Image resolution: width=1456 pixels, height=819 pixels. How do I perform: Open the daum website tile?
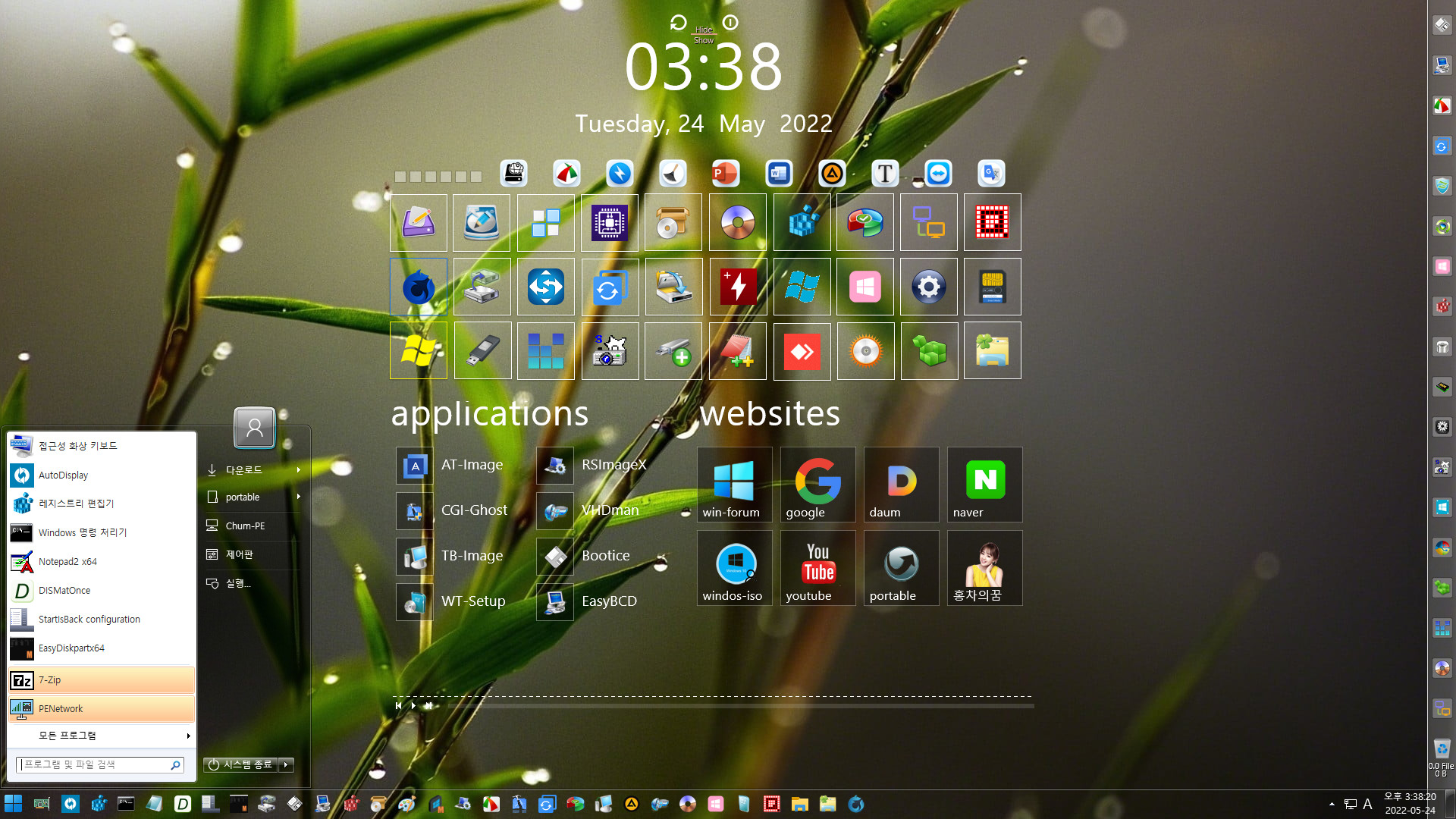[x=901, y=485]
